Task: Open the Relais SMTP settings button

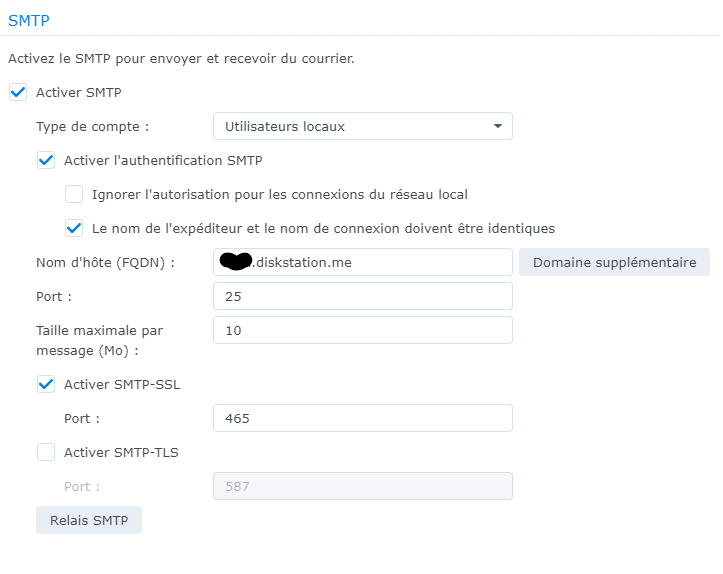Action: tap(89, 520)
